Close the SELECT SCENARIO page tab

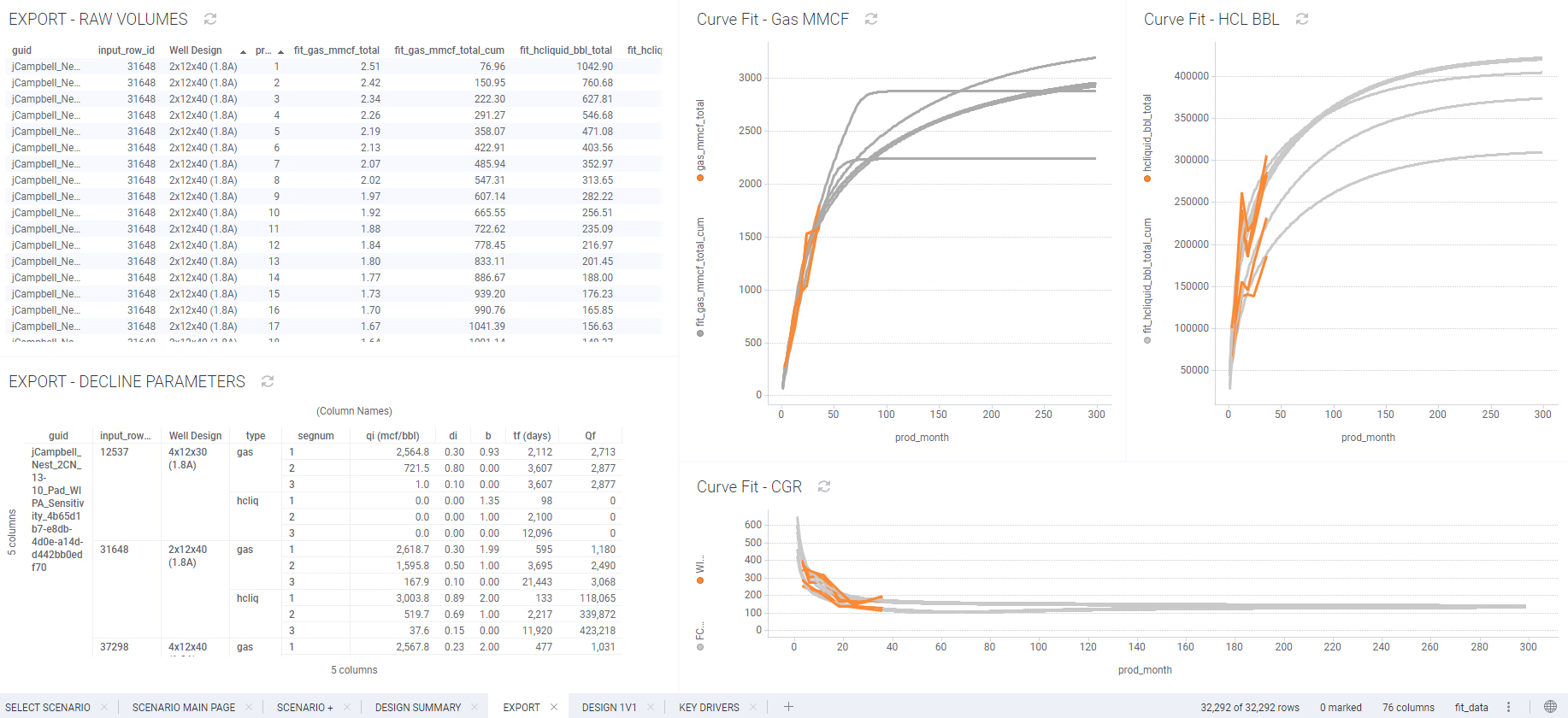[x=104, y=707]
